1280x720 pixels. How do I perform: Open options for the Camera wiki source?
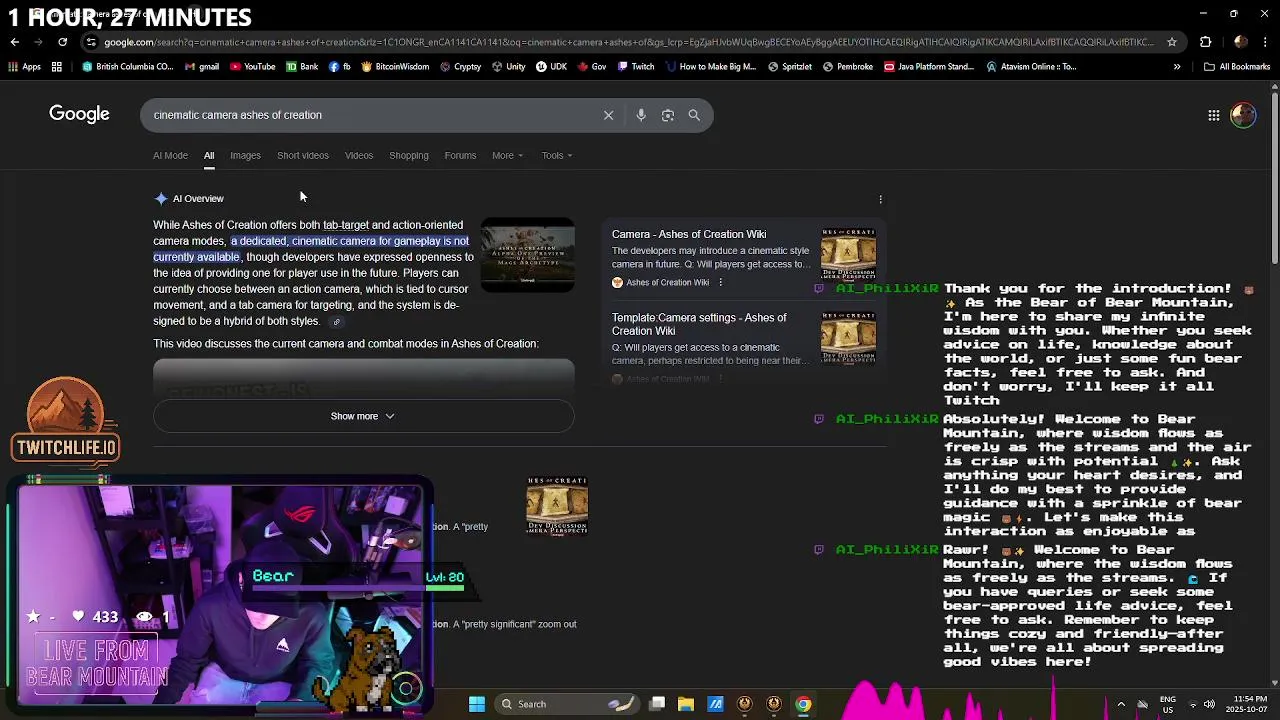[720, 283]
